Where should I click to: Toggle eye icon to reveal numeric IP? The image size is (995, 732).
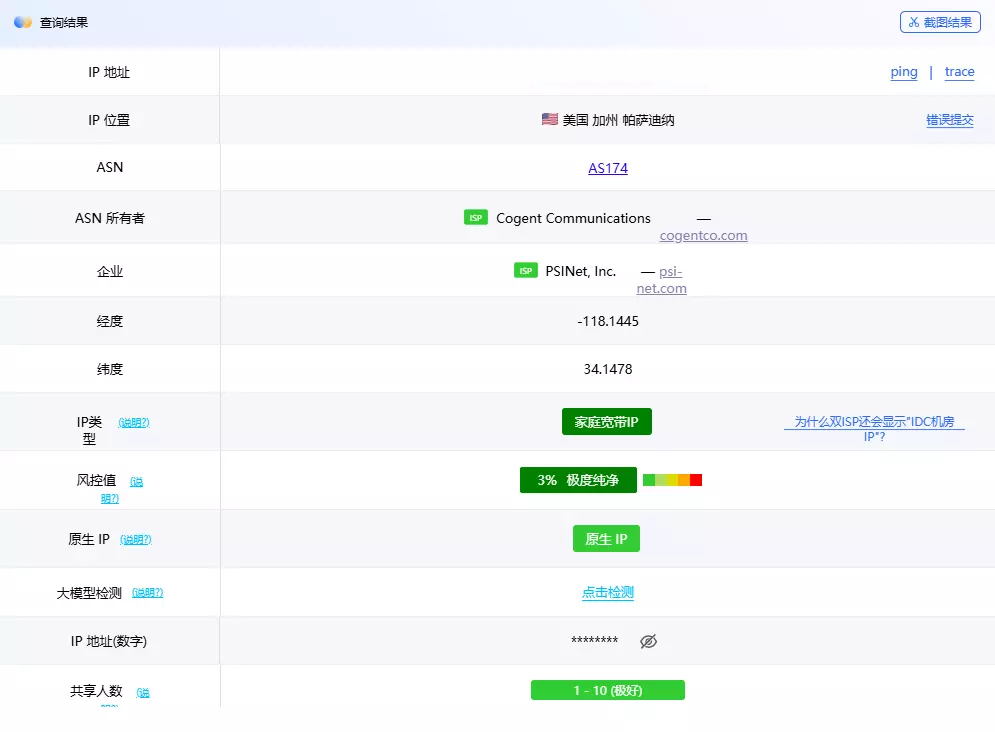click(648, 641)
